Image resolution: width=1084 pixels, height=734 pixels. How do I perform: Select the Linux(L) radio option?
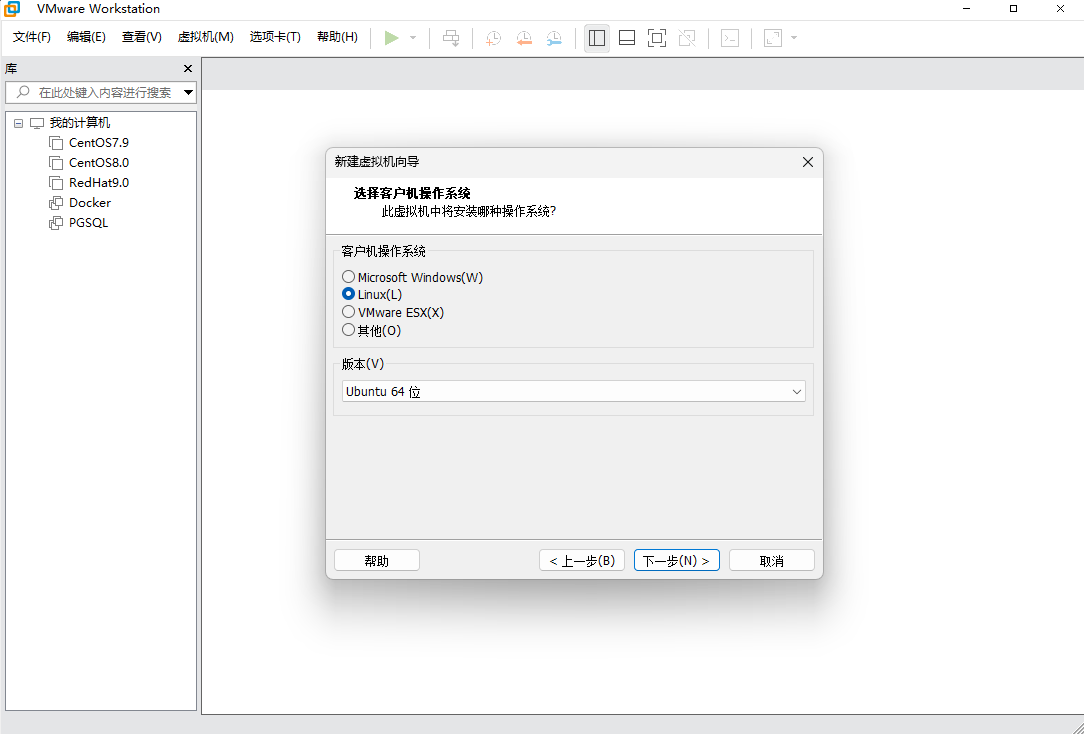click(372, 294)
